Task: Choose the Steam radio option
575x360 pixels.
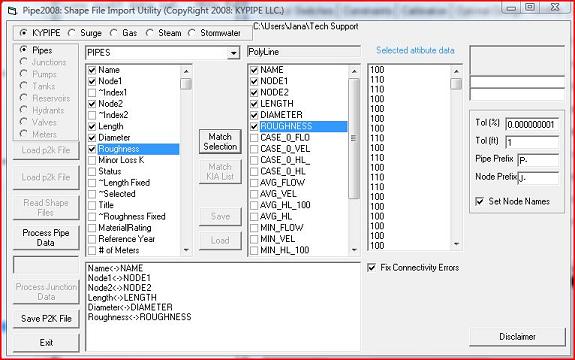Action: coord(150,33)
